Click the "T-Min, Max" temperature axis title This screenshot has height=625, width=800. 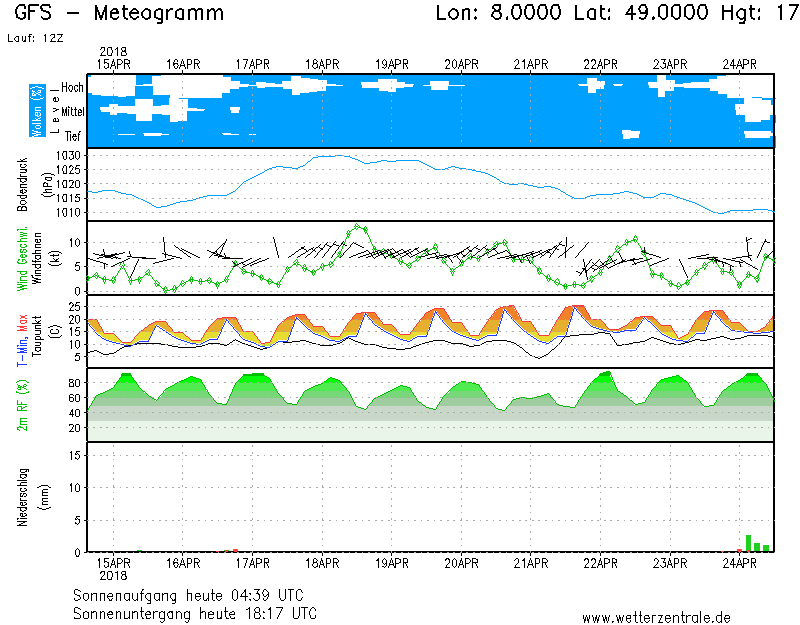(22, 341)
